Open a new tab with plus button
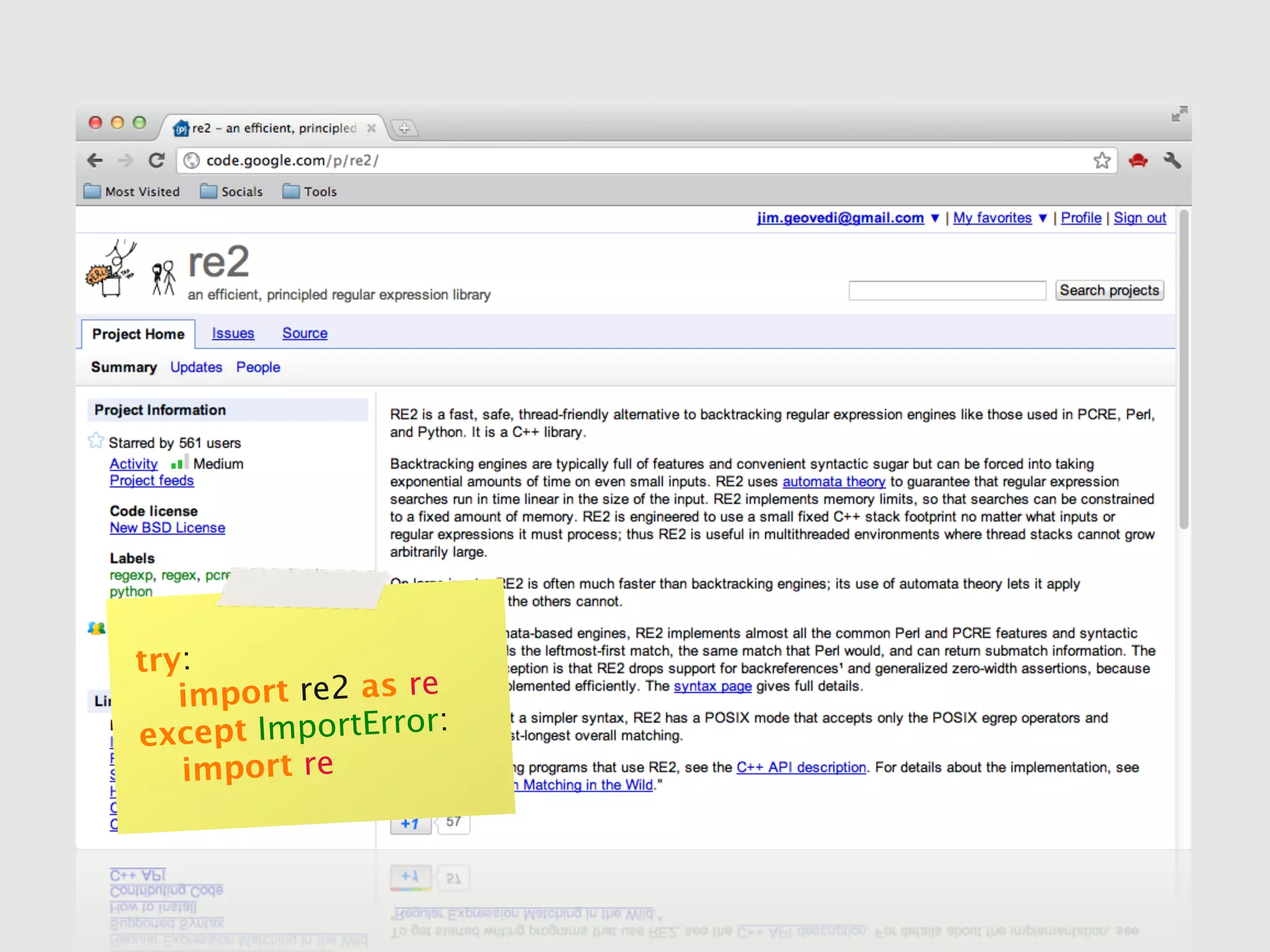 (x=404, y=128)
